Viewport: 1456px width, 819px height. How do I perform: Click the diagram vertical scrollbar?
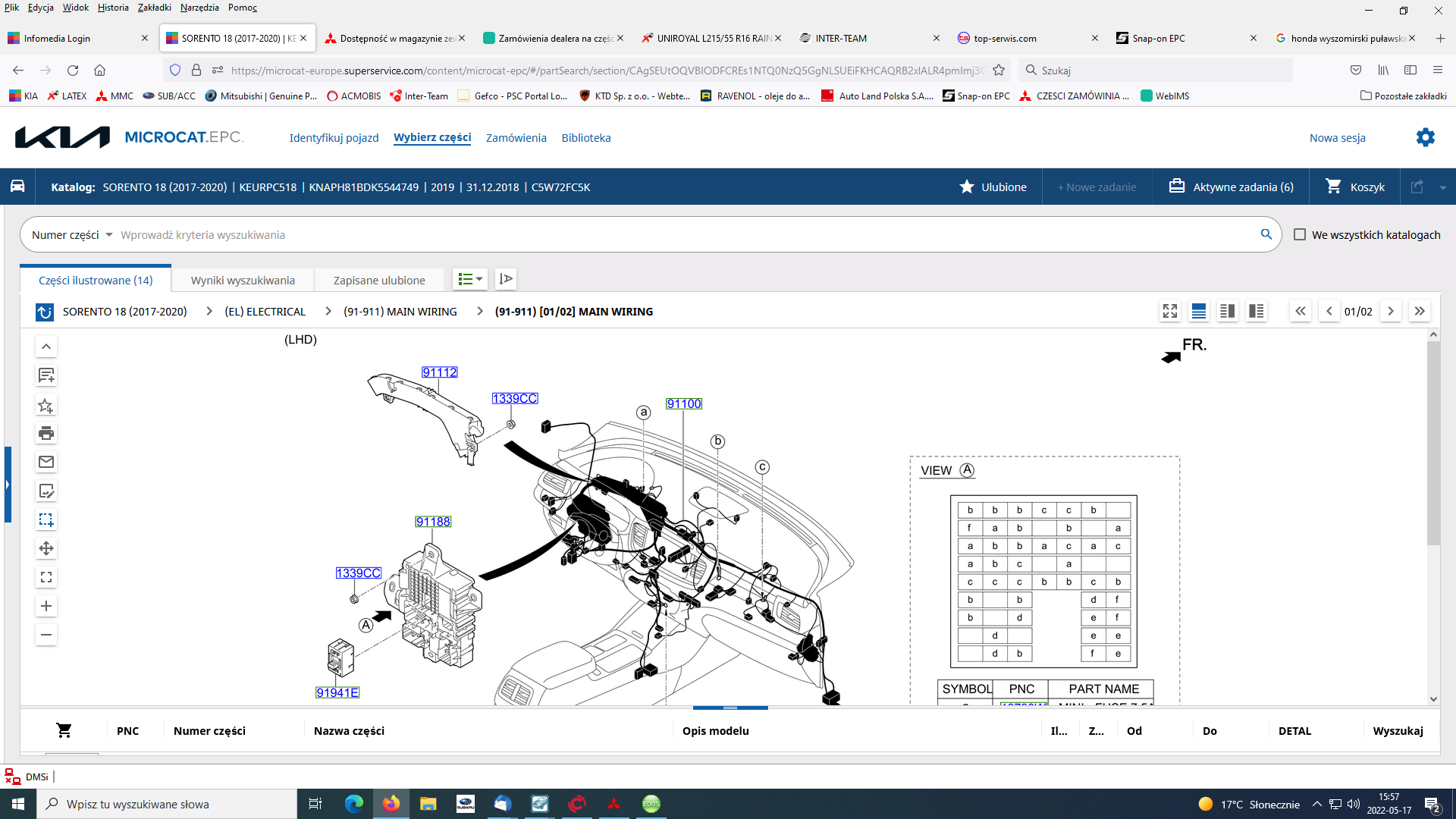coord(1433,444)
